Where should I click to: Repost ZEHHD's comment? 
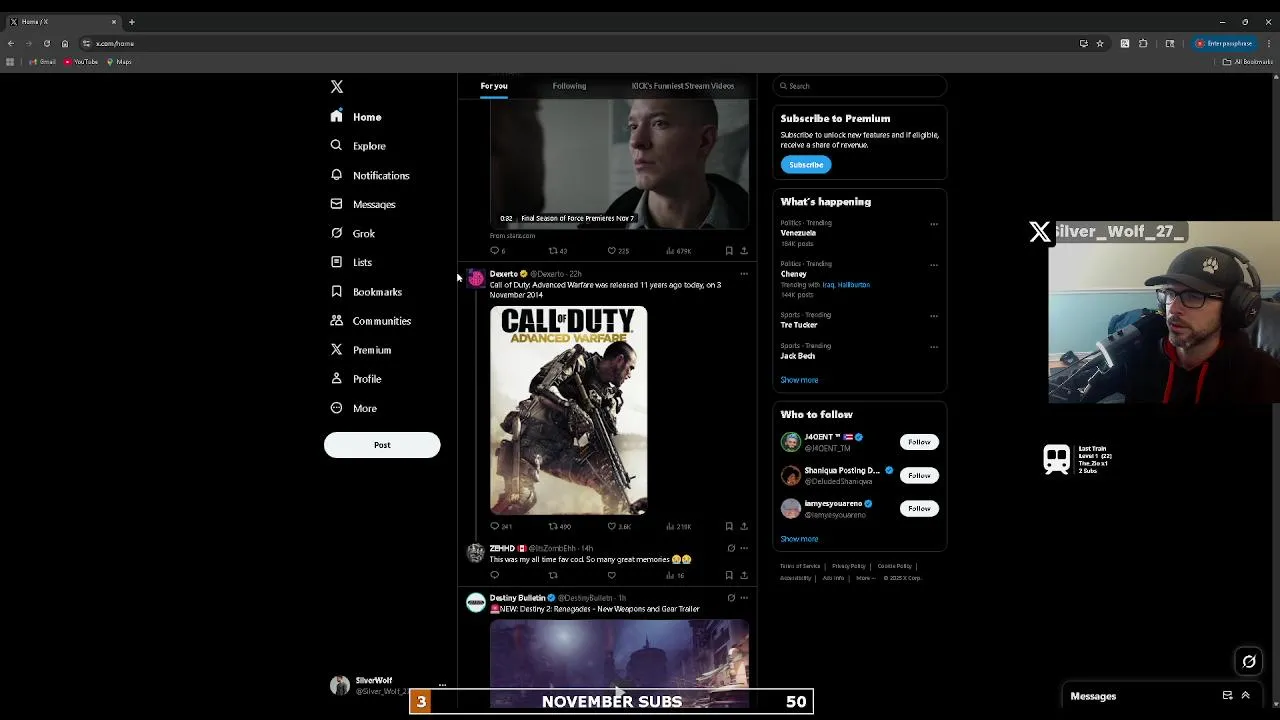point(553,575)
